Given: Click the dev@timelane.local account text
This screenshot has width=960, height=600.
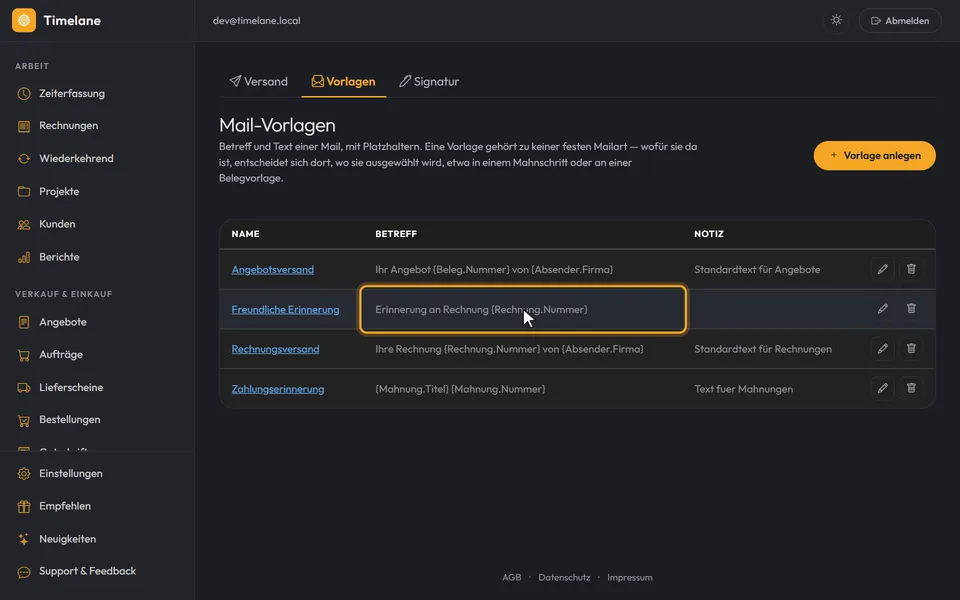Looking at the screenshot, I should pyautogui.click(x=257, y=20).
